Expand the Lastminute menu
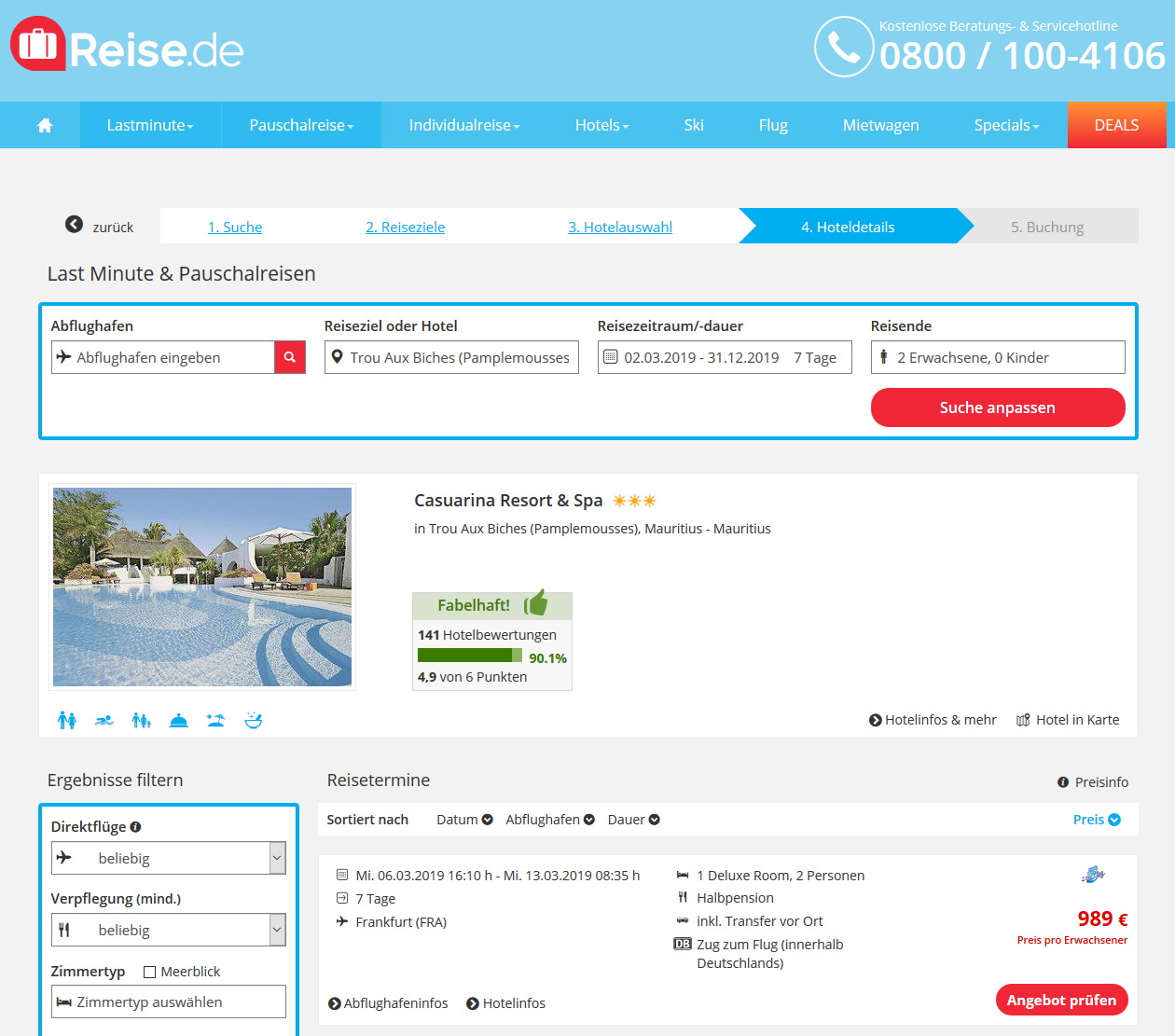Screen dimensions: 1175x1036 coord(150,125)
